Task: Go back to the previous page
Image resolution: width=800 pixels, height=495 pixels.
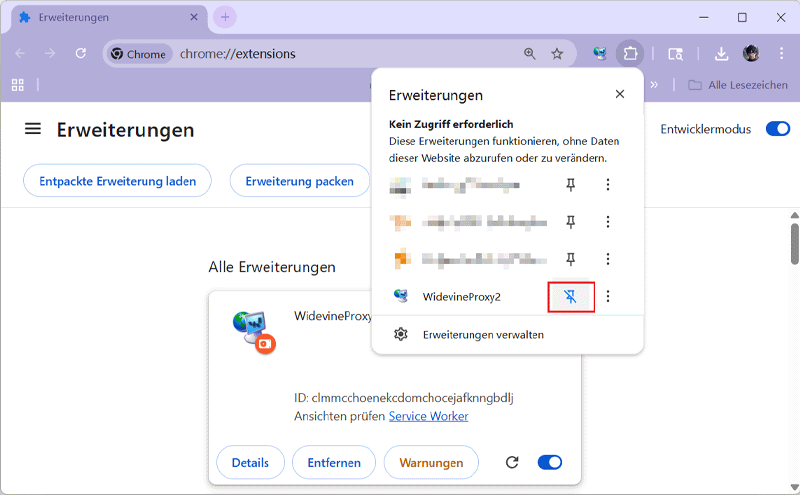Action: click(x=20, y=53)
